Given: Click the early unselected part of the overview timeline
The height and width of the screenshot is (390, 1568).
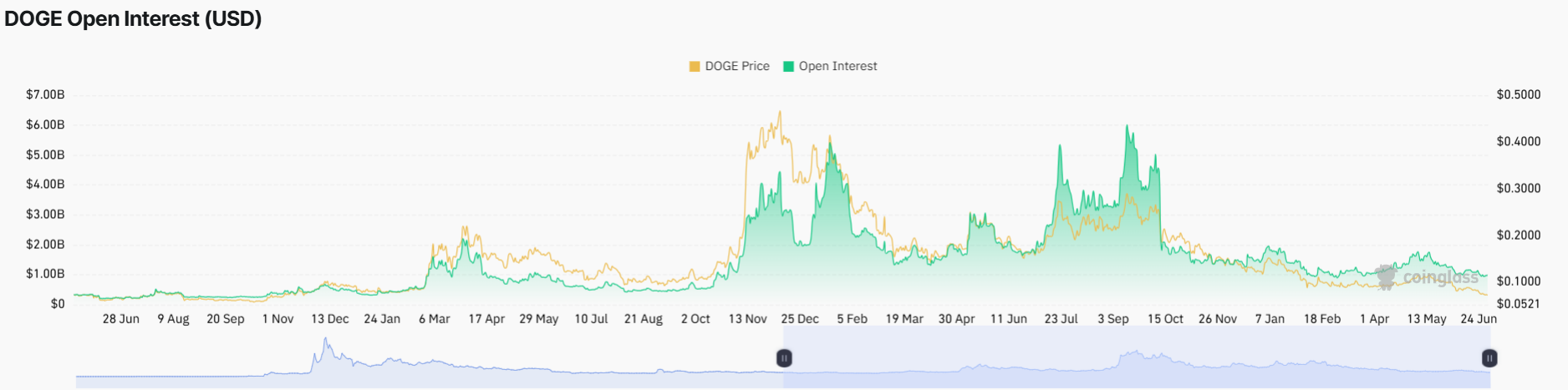Looking at the screenshot, I should (430, 357).
